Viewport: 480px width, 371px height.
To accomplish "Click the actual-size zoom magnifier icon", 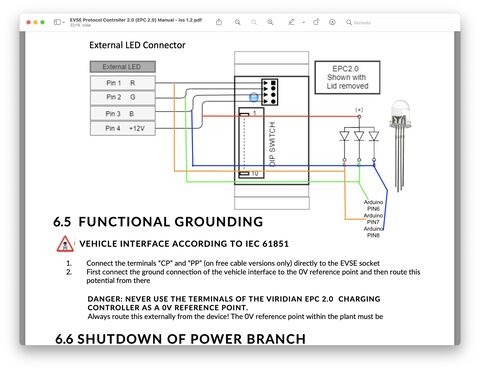I will 254,22.
